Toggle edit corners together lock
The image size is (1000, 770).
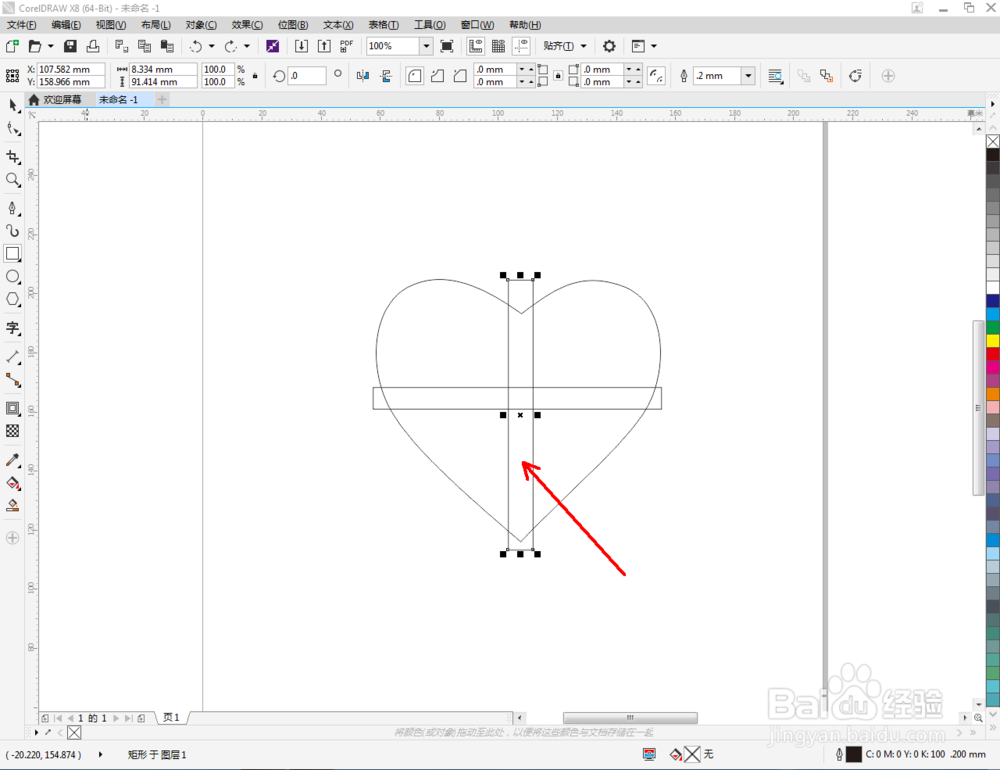pos(558,76)
